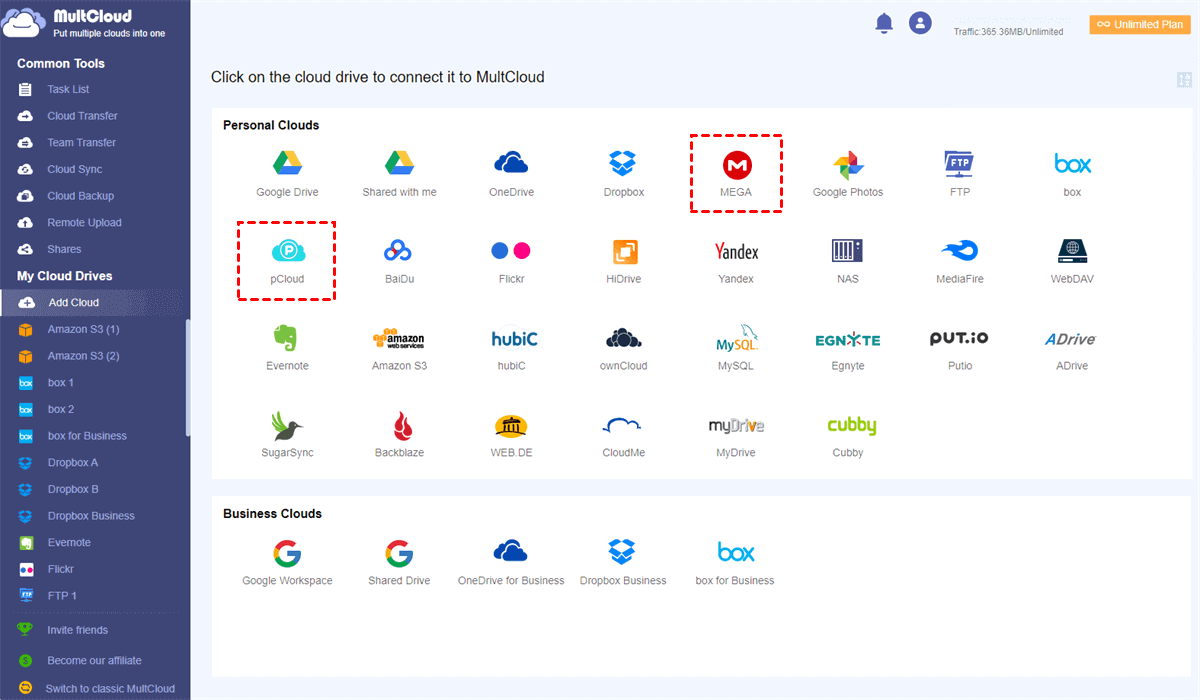Click the Unlimited Plan button
The width and height of the screenshot is (1200, 700).
[x=1140, y=25]
